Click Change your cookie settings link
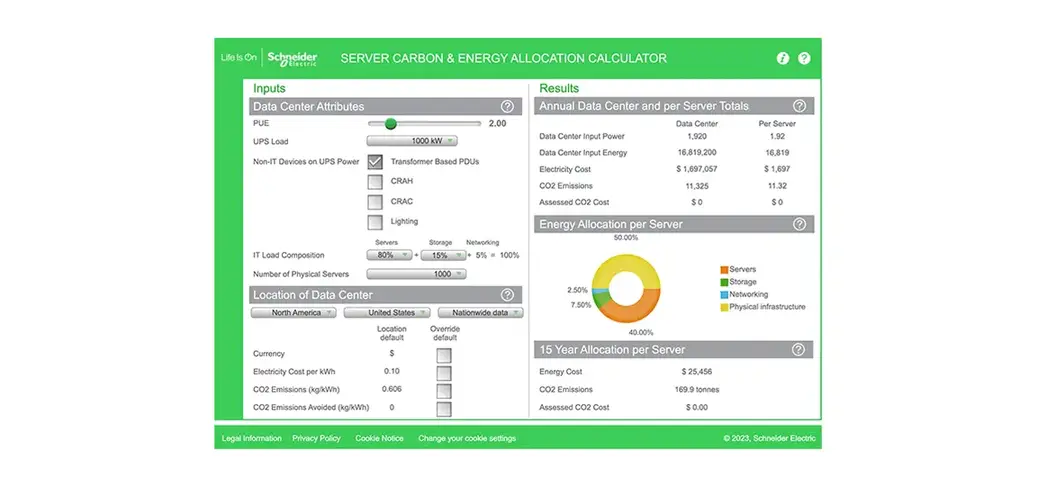Image resolution: width=1038 pixels, height=486 pixels. point(467,438)
